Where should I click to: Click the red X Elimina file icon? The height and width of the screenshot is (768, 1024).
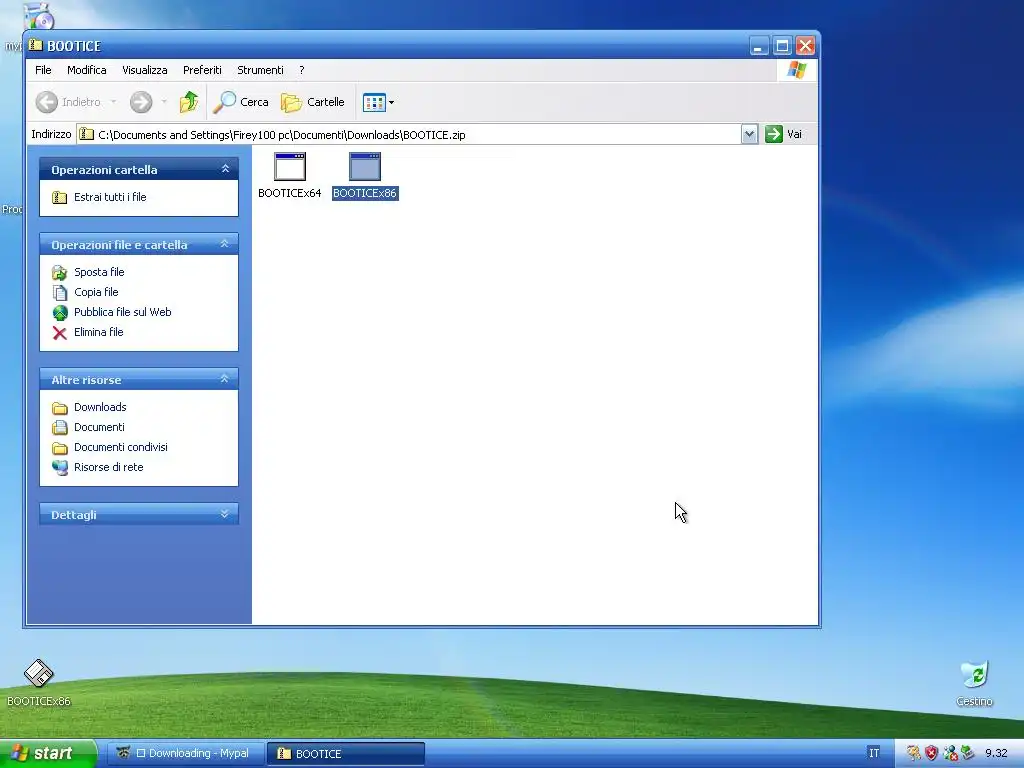pos(59,333)
